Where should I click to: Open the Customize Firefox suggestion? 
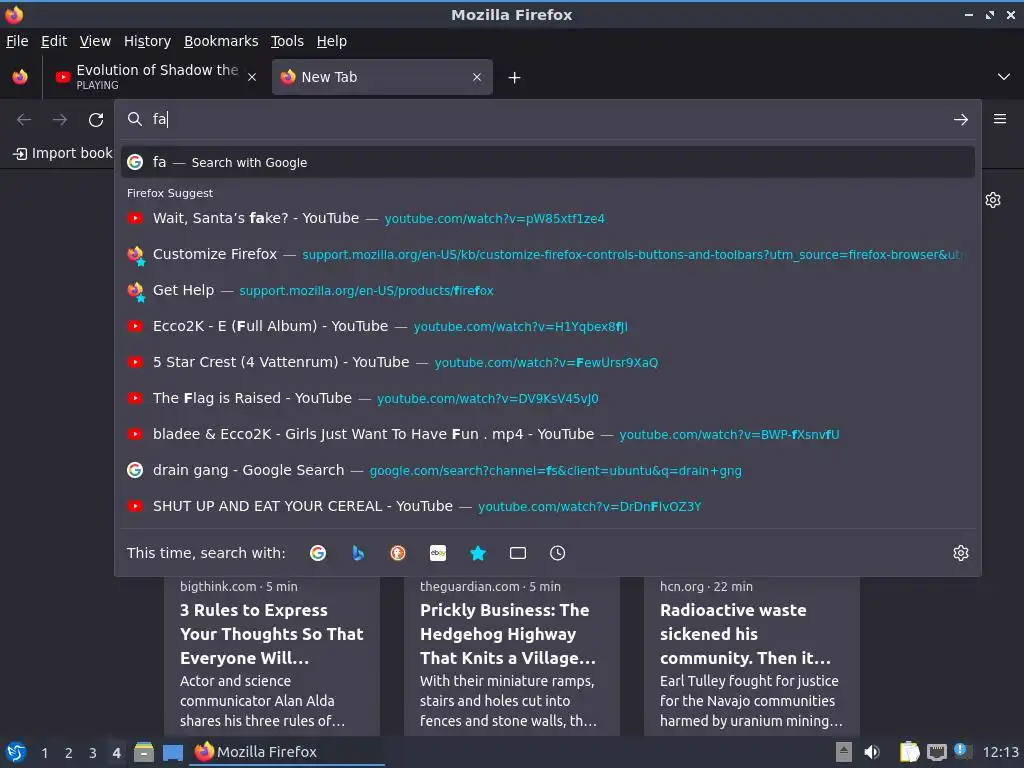pyautogui.click(x=547, y=254)
